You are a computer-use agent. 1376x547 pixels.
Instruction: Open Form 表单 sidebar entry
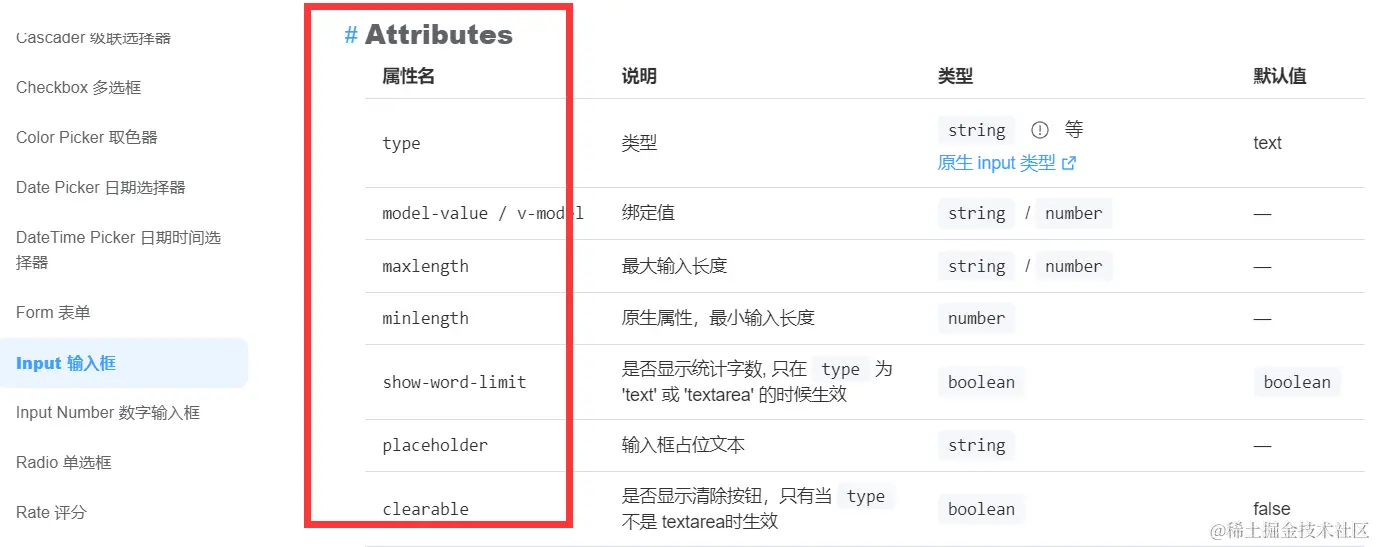pos(53,313)
